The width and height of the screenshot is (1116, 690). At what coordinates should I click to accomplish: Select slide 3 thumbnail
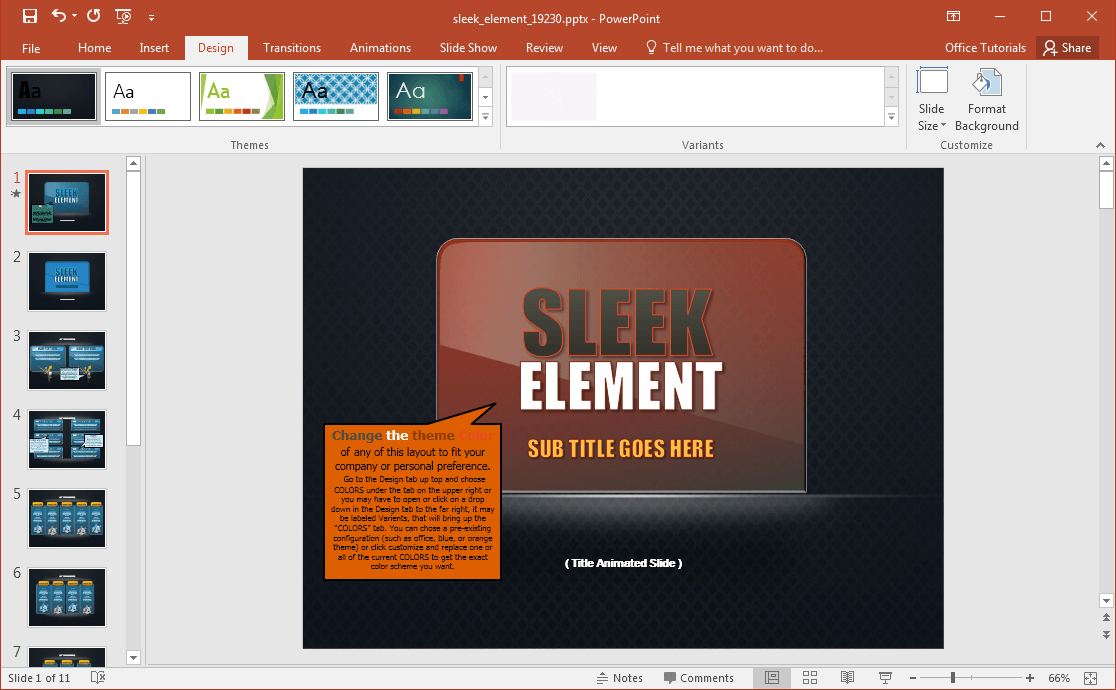(x=67, y=361)
